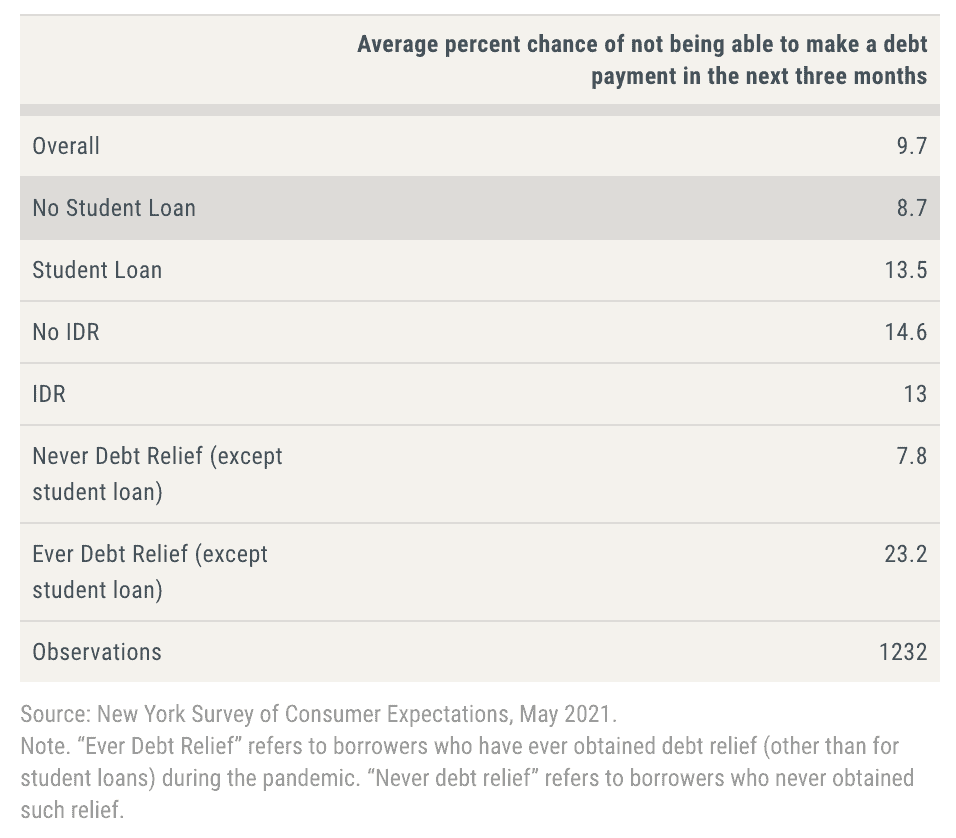Click the 23.2 value for Ever Debt Relief

[906, 554]
